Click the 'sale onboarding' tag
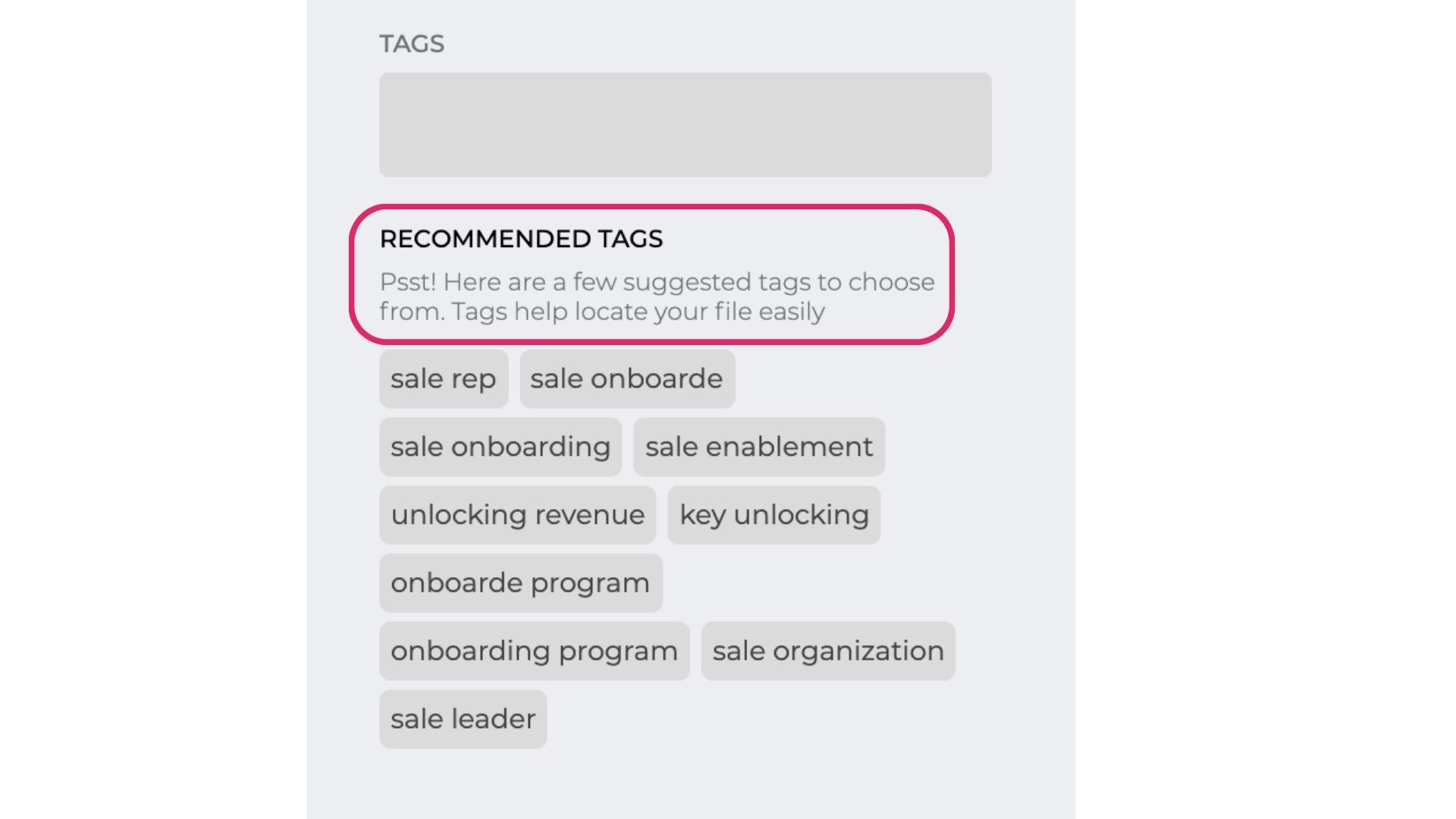The width and height of the screenshot is (1456, 819). pyautogui.click(x=500, y=446)
